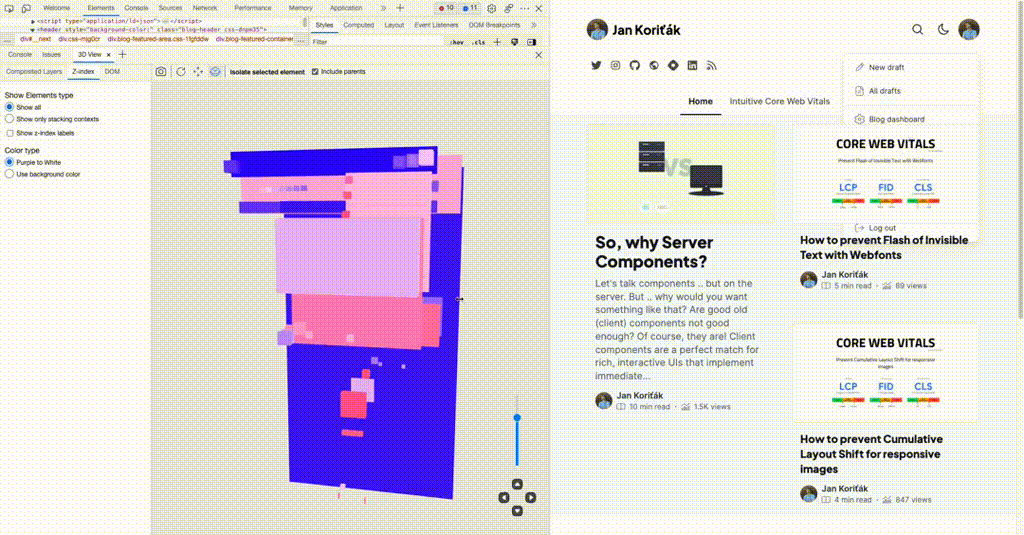
Task: Toggle the isolate selected element icon
Action: click(x=215, y=72)
